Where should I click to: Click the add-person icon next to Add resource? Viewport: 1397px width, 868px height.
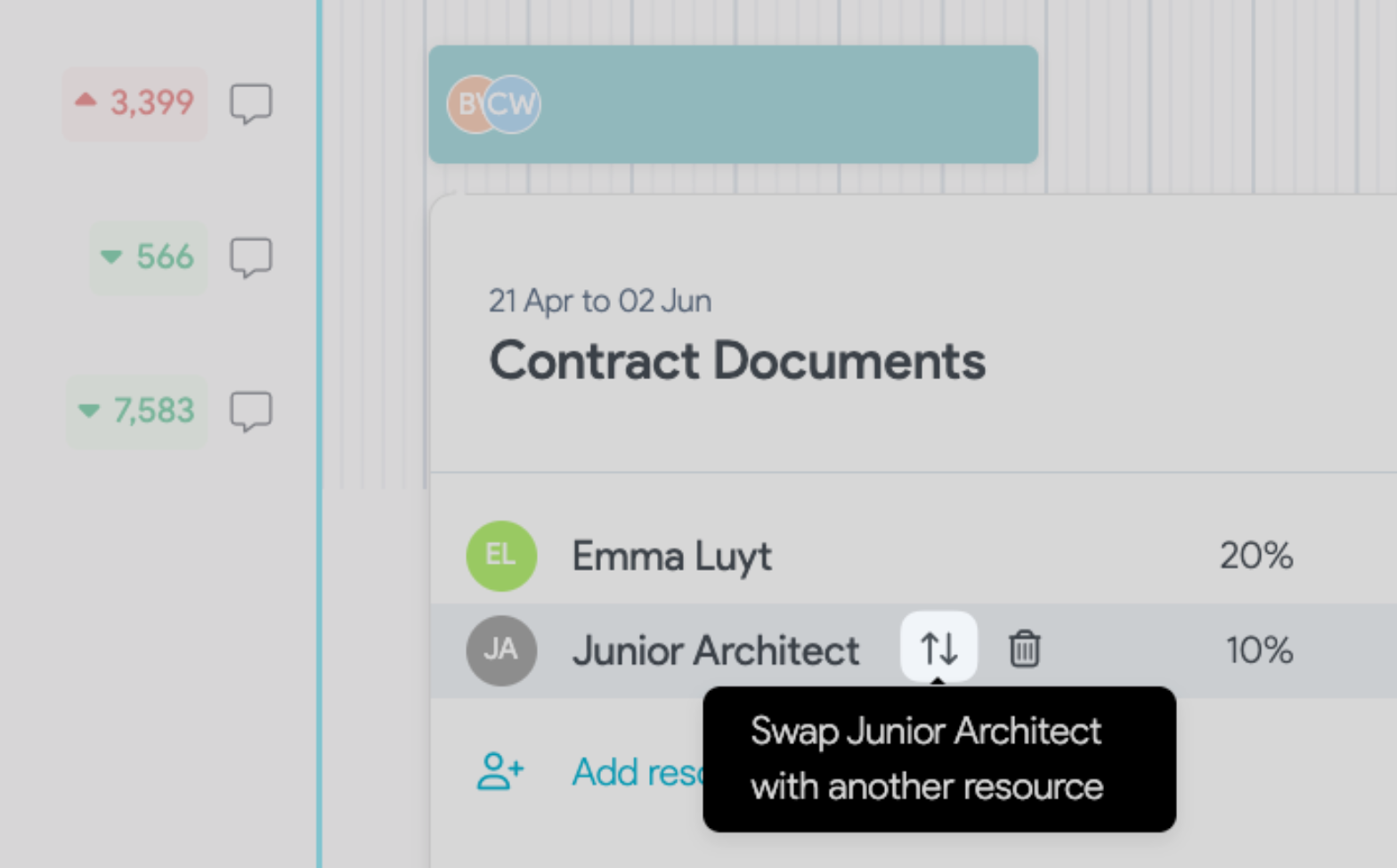(x=500, y=771)
